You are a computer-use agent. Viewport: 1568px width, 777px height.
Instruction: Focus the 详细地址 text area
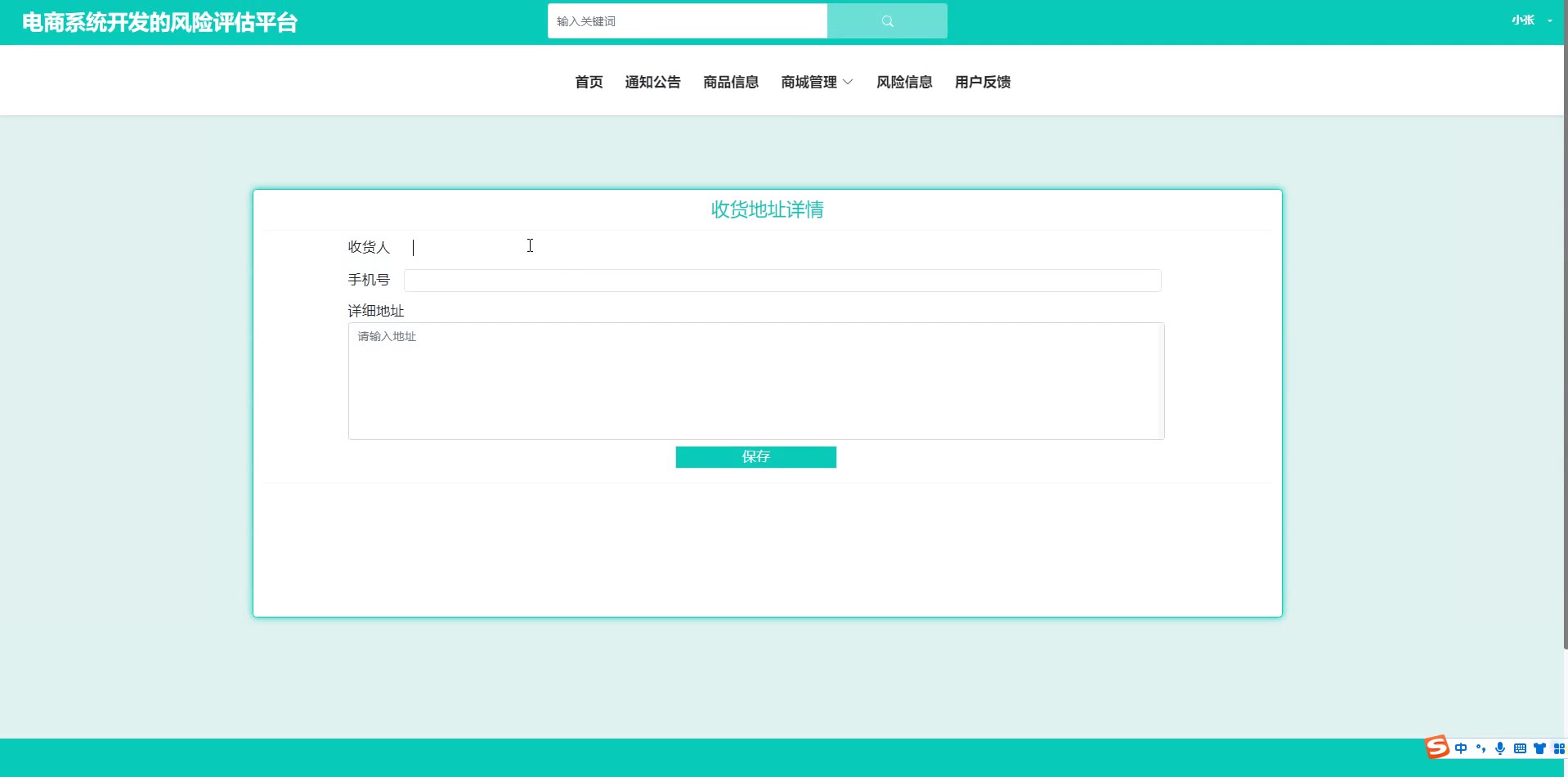[x=756, y=381]
